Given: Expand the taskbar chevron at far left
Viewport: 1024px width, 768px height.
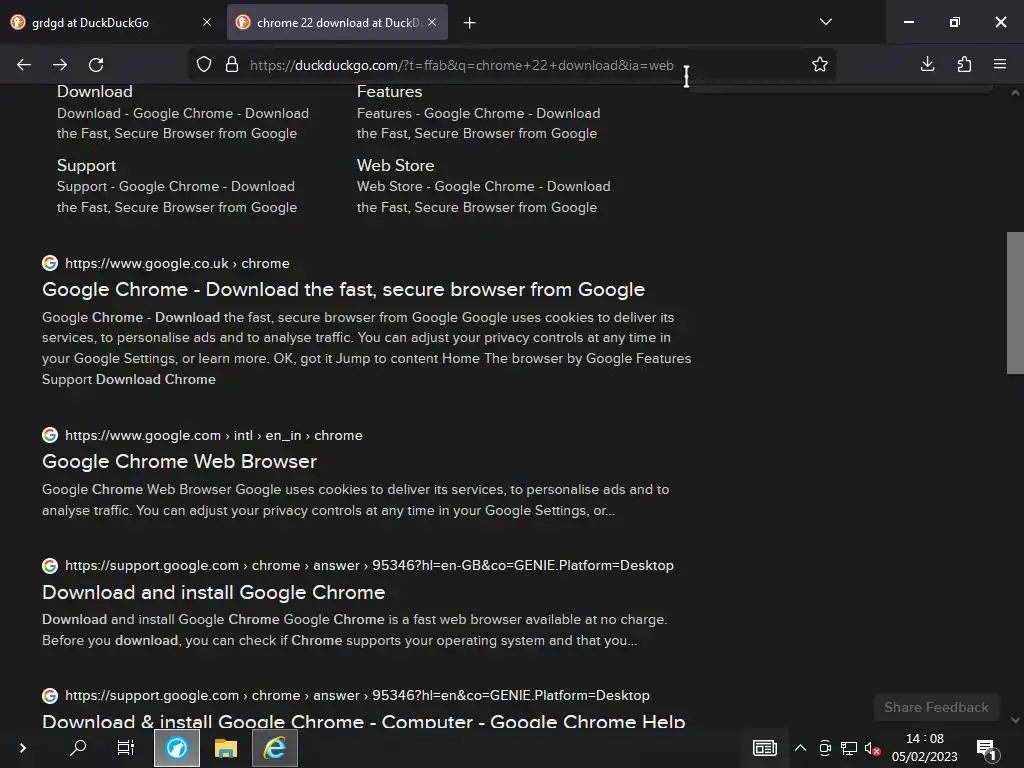Looking at the screenshot, I should click(x=22, y=748).
